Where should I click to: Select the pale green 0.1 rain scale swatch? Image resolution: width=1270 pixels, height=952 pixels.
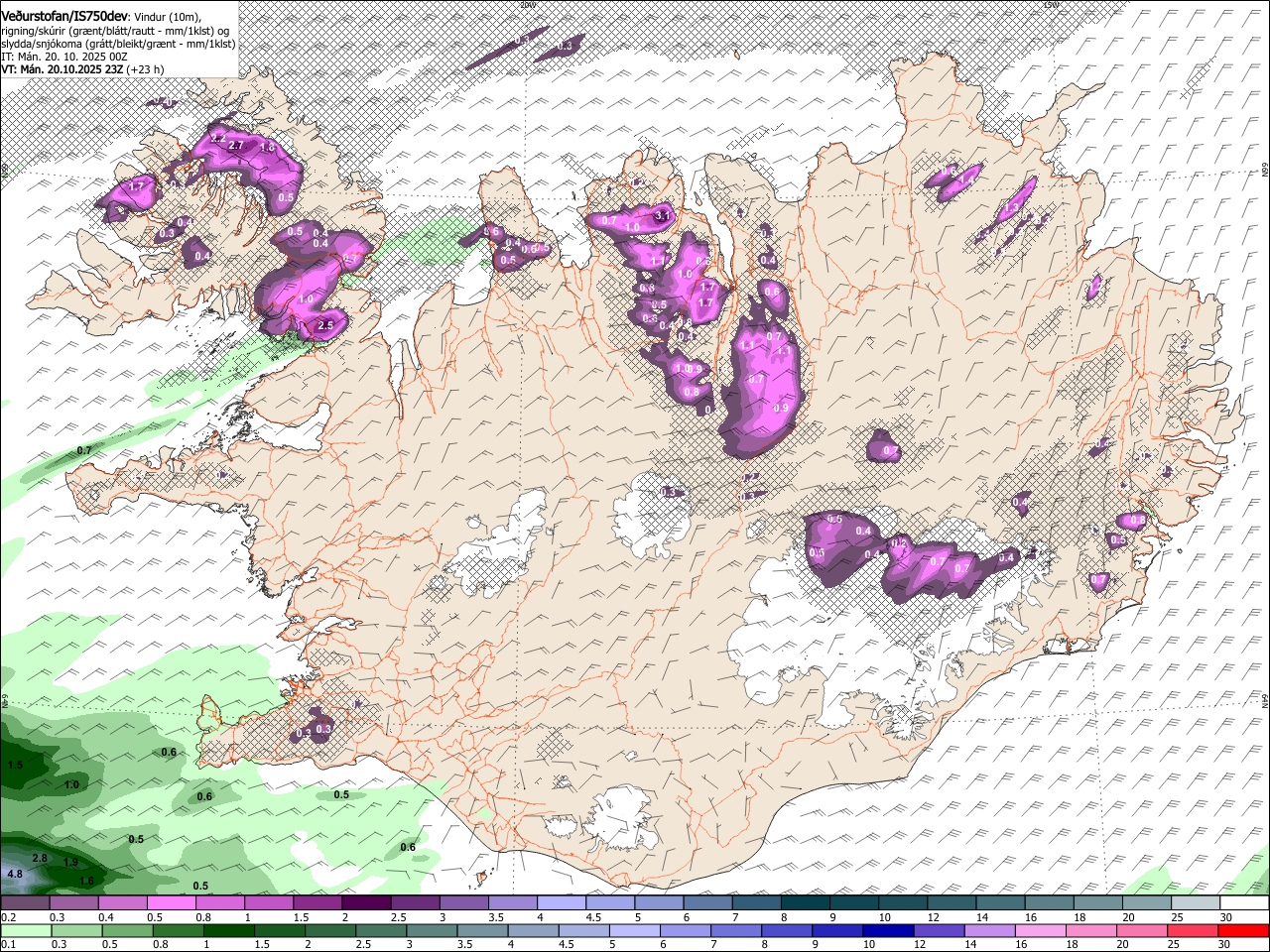tap(26, 931)
